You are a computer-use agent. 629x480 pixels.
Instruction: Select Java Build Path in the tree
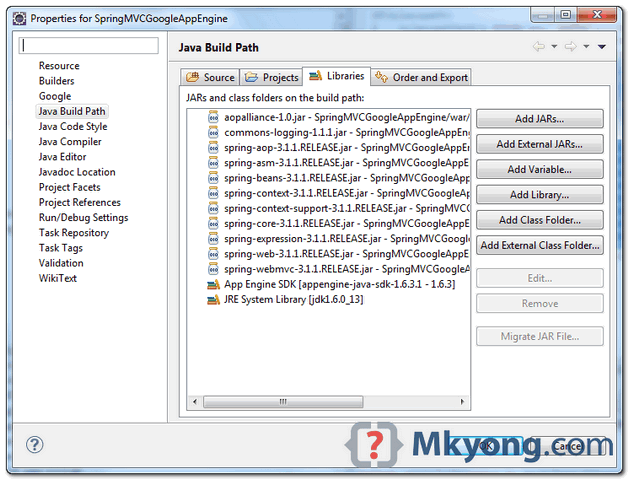[72, 111]
